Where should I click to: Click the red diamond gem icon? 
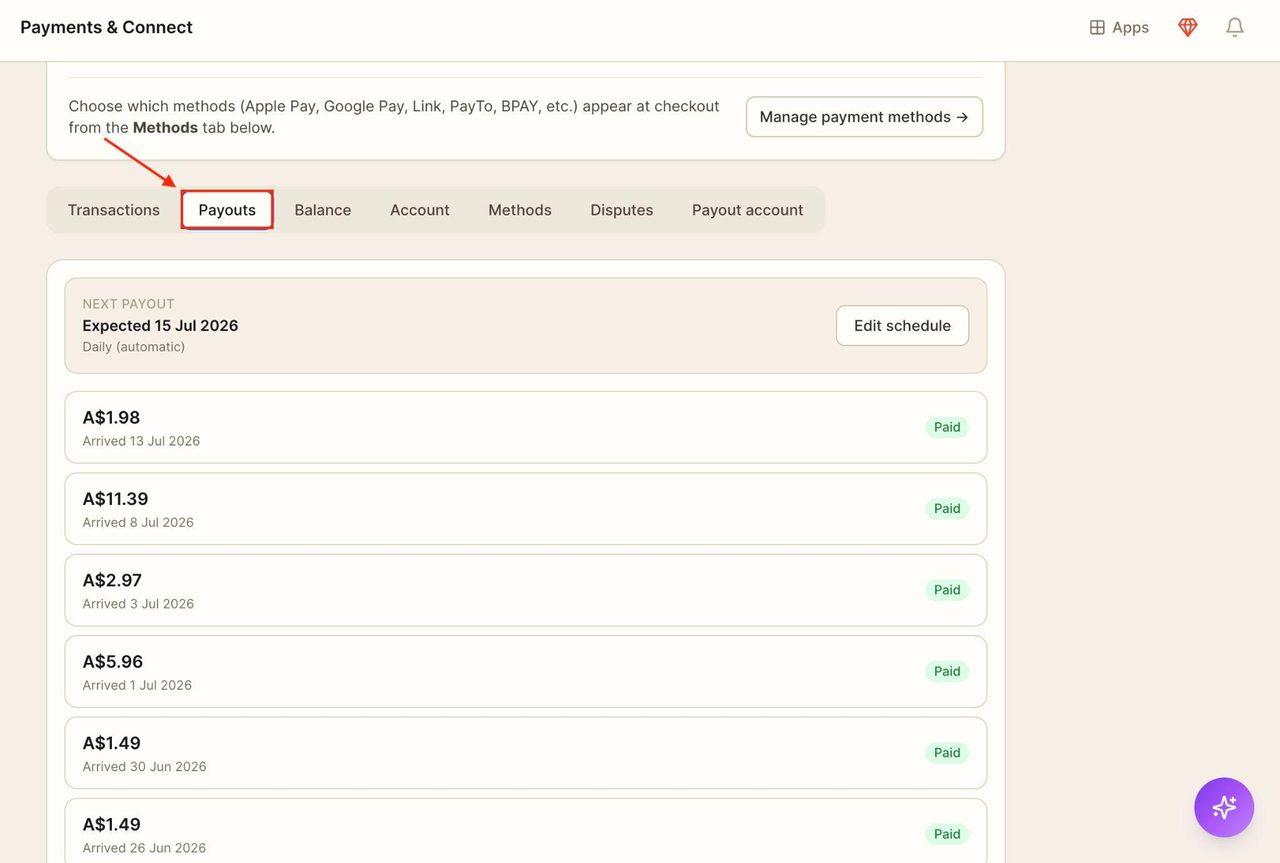pyautogui.click(x=1187, y=27)
